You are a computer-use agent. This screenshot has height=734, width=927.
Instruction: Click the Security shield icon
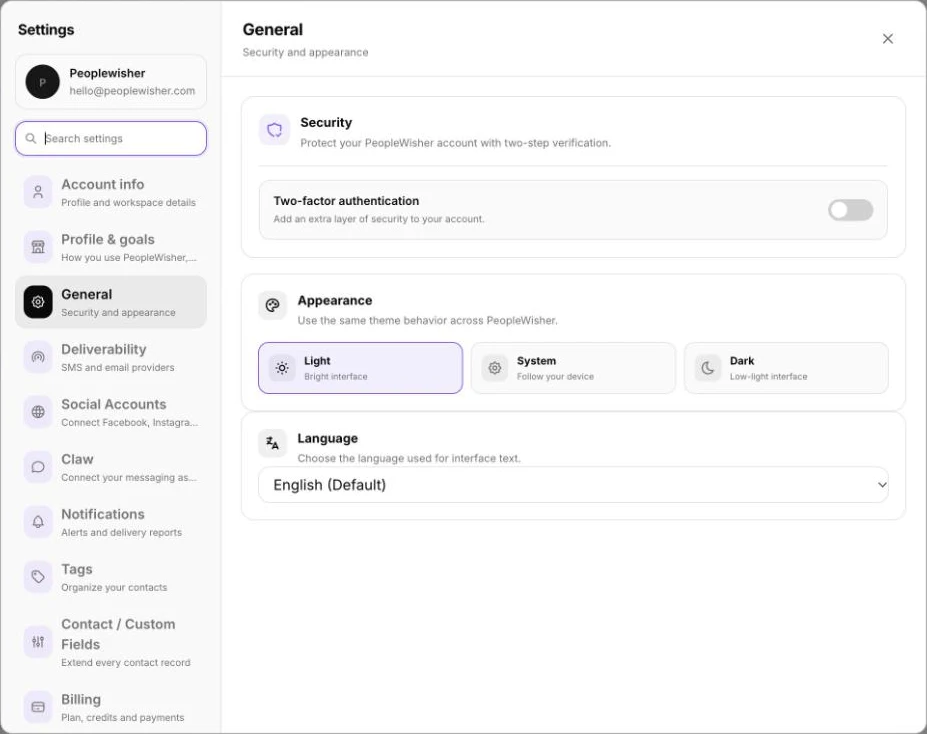point(274,130)
